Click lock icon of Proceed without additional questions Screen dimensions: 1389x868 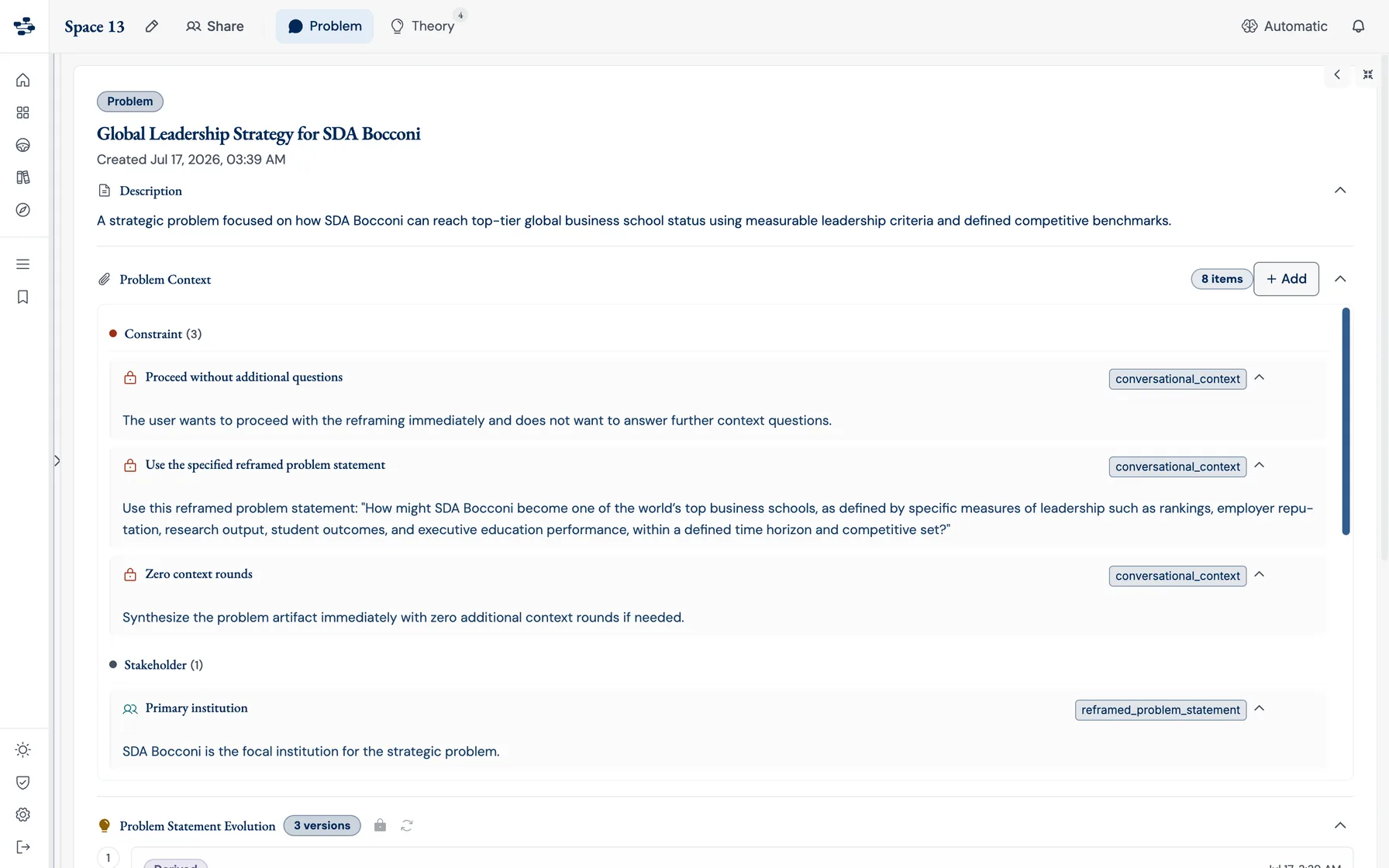130,377
